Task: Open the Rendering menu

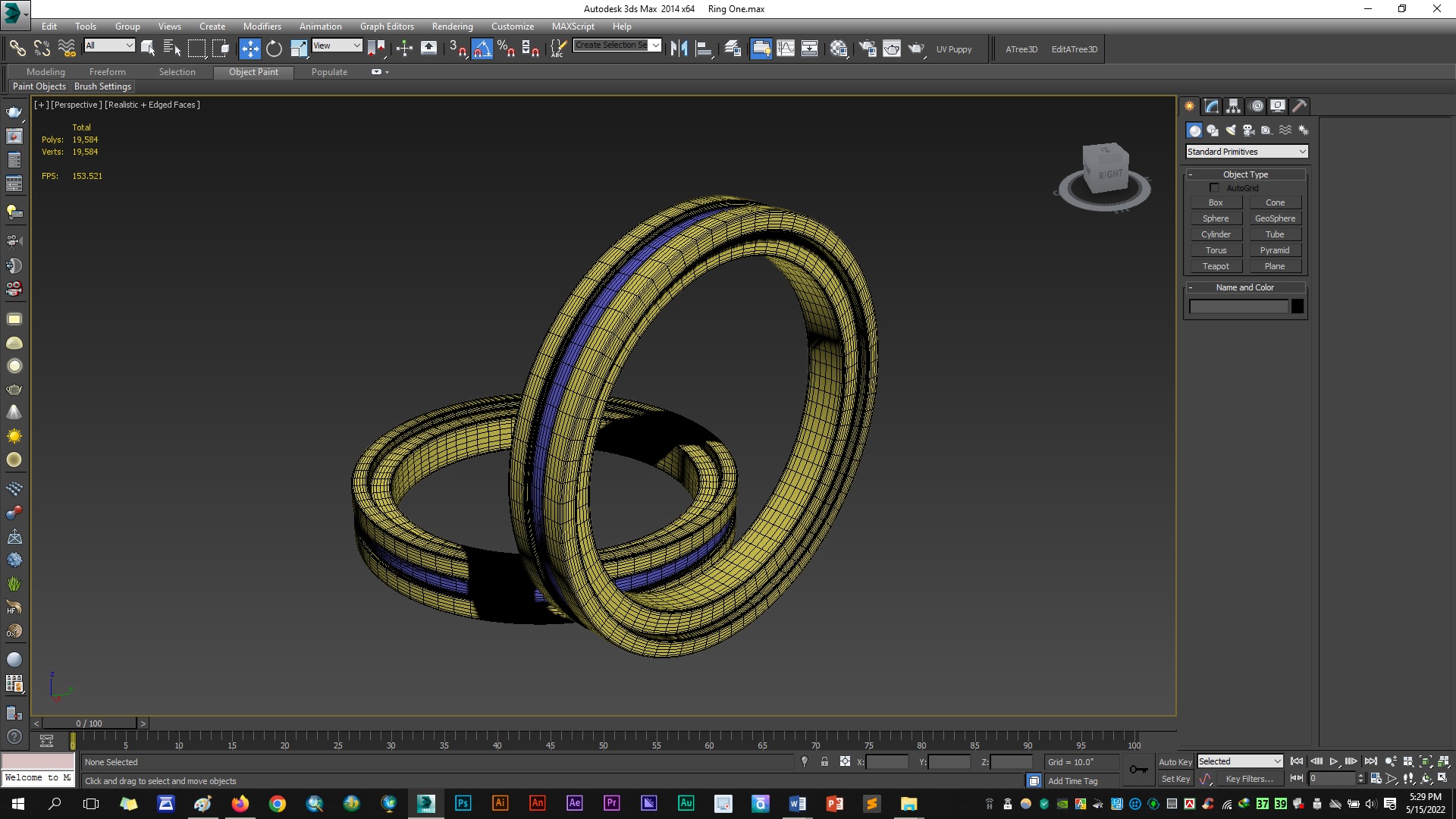Action: (452, 26)
